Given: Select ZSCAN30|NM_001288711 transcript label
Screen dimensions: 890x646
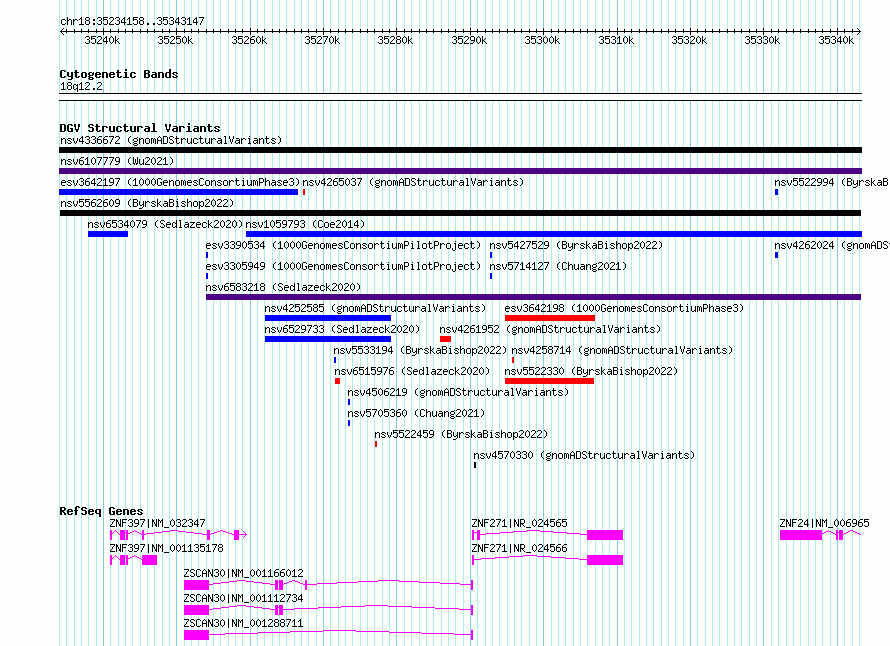Looking at the screenshot, I should [244, 623].
